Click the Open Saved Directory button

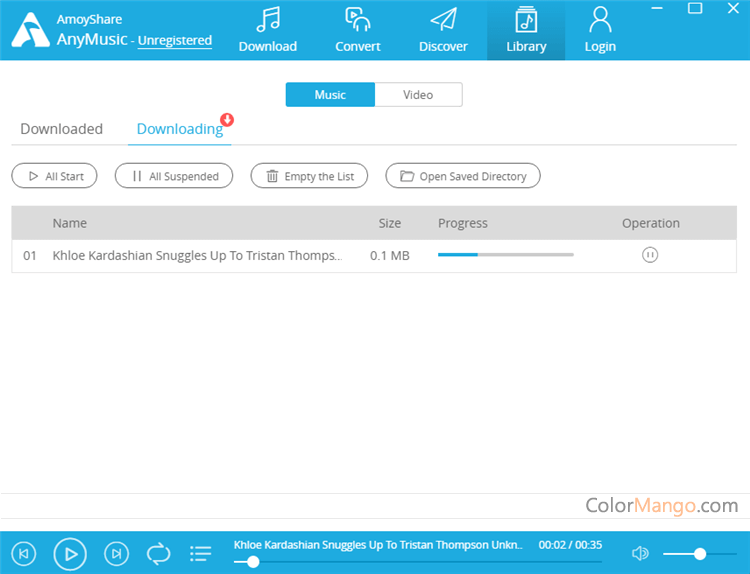[463, 176]
